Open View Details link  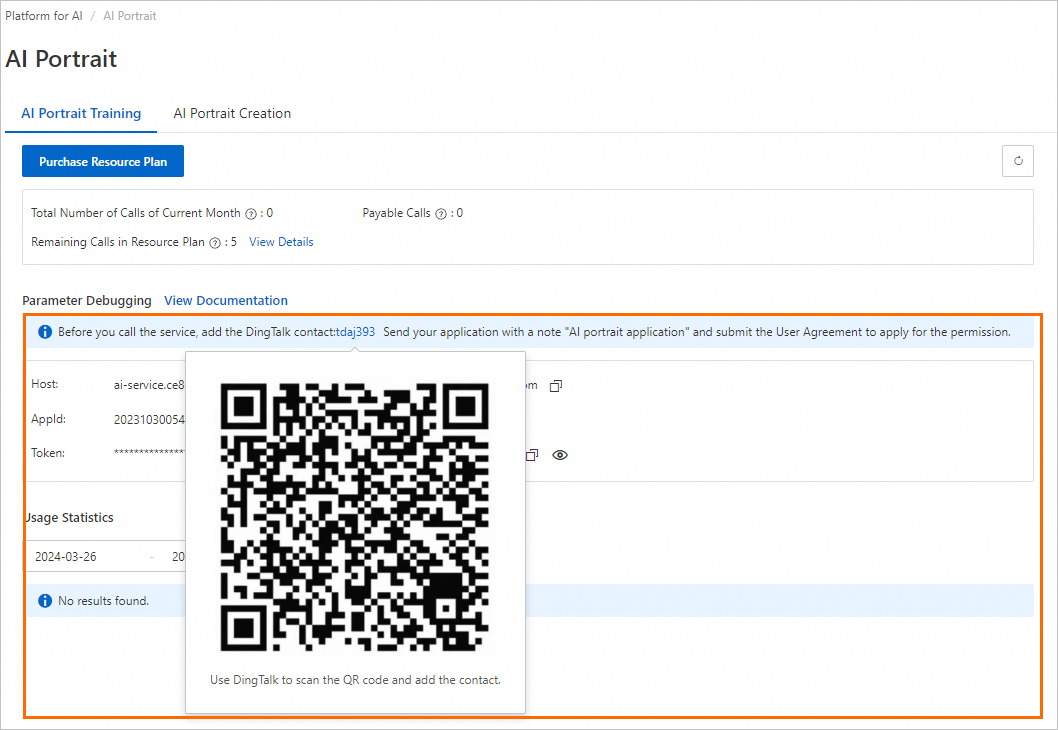coord(281,242)
